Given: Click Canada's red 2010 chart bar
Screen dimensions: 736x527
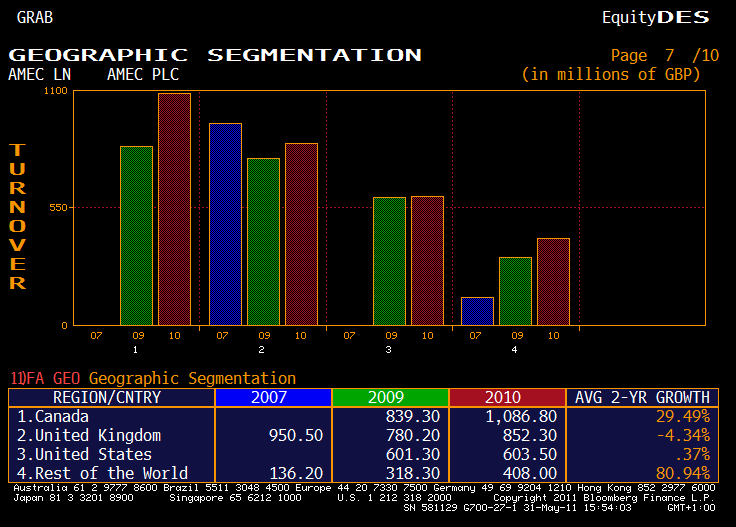Looking at the screenshot, I should pos(174,209).
